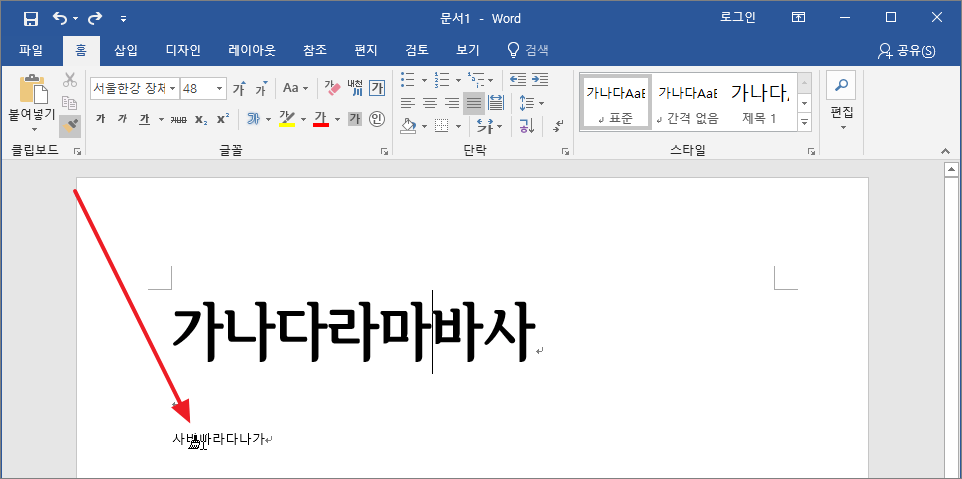Sort the selected text

pos(526,126)
